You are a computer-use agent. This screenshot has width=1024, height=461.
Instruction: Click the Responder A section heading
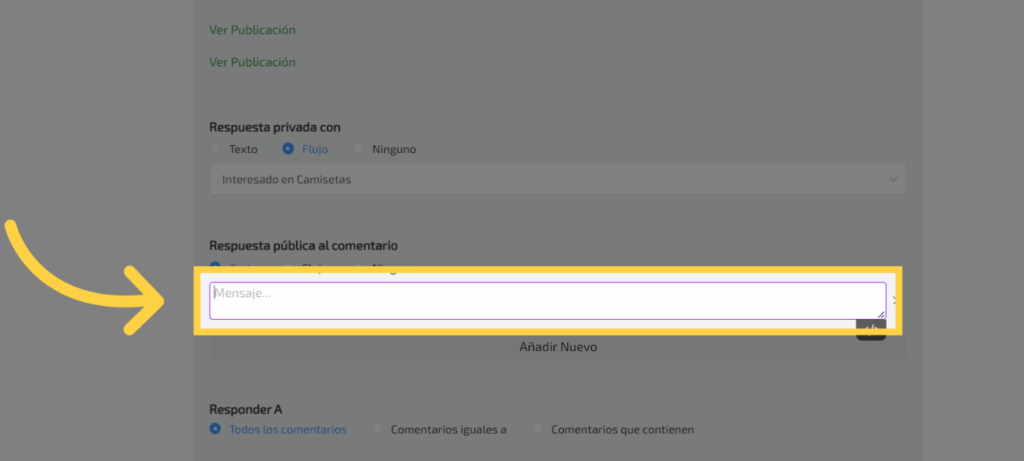(246, 409)
